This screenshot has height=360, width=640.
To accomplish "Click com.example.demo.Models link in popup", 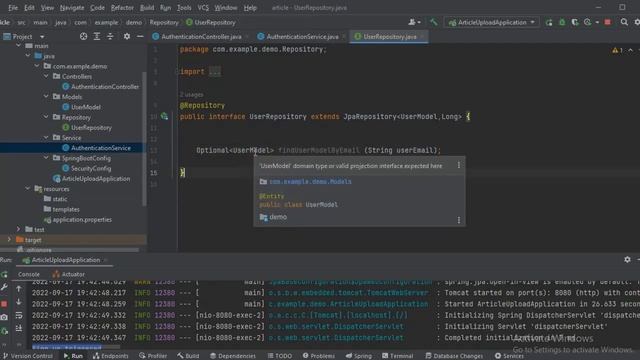I will click(310, 182).
